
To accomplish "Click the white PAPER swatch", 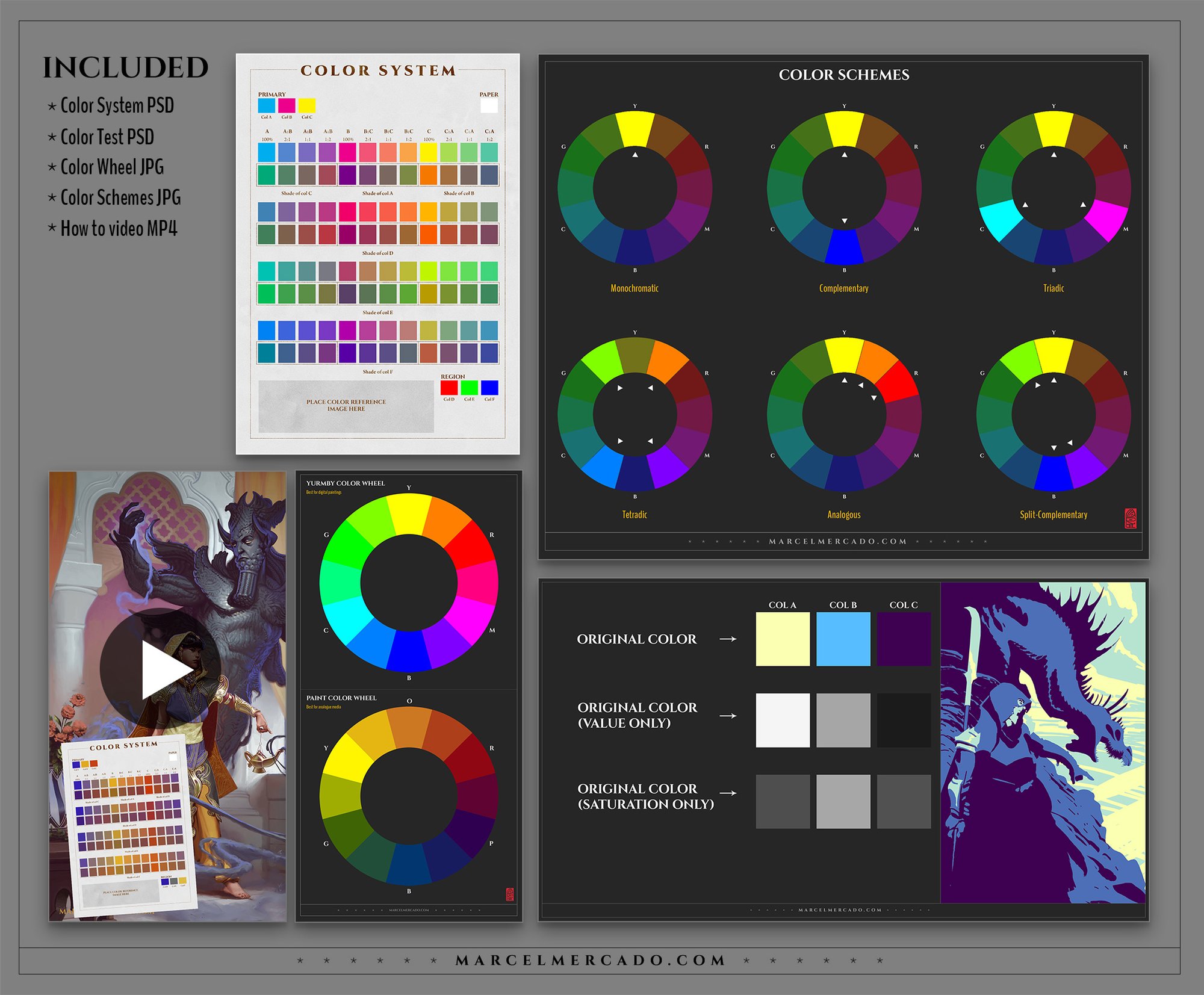I will click(489, 106).
